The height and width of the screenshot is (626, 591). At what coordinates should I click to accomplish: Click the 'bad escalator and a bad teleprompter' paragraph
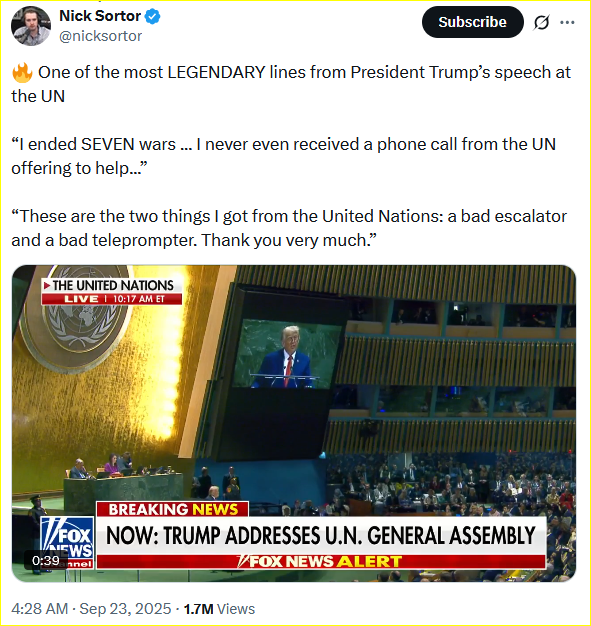tap(289, 228)
